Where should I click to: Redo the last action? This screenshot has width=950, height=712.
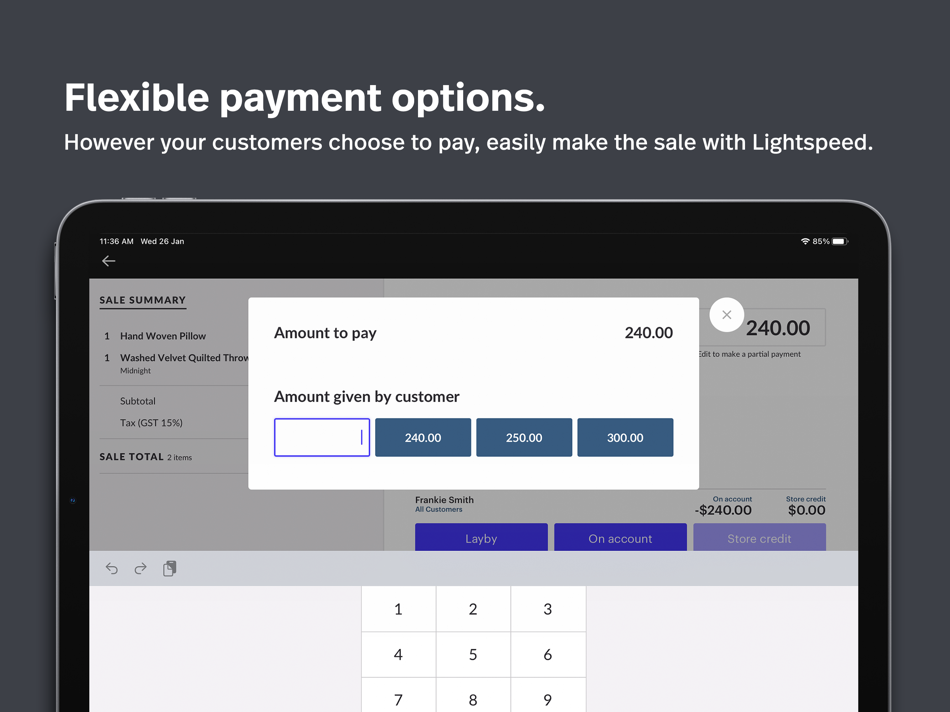click(139, 568)
